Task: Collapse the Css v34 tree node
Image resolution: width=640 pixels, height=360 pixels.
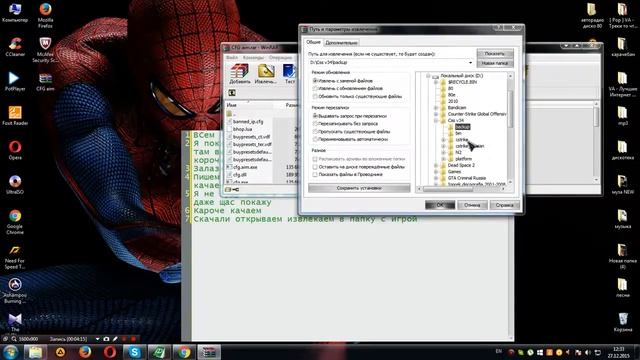Action: [x=436, y=120]
